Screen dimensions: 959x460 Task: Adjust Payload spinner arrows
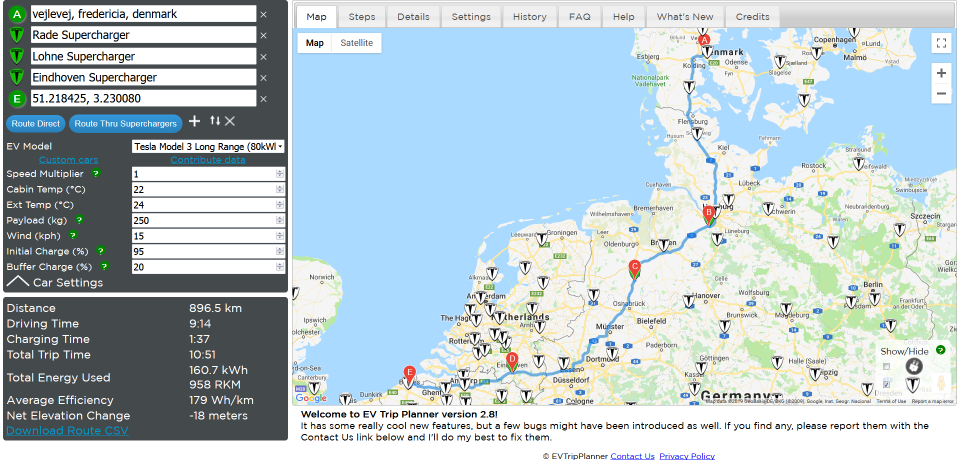tap(280, 220)
